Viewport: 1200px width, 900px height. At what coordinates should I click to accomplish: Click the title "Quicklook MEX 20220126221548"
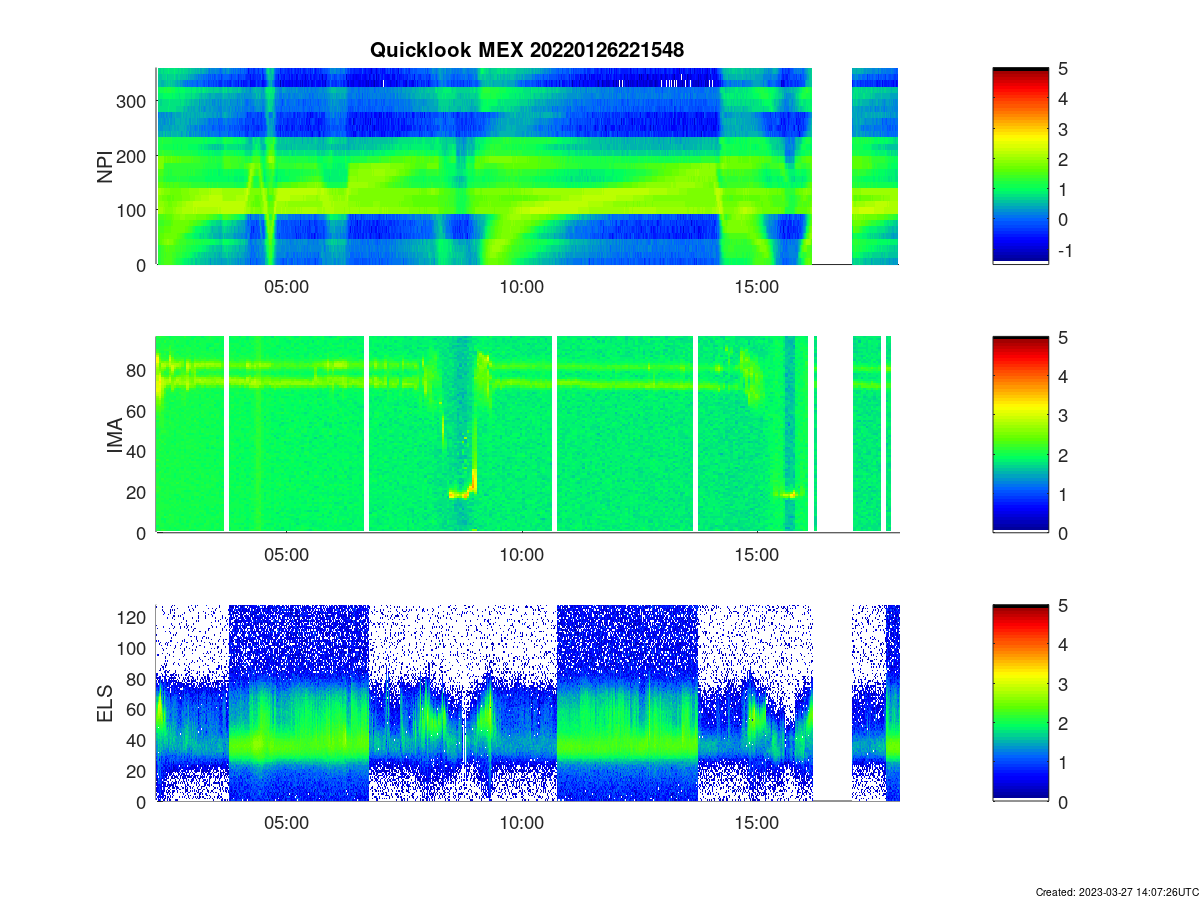pos(527,49)
